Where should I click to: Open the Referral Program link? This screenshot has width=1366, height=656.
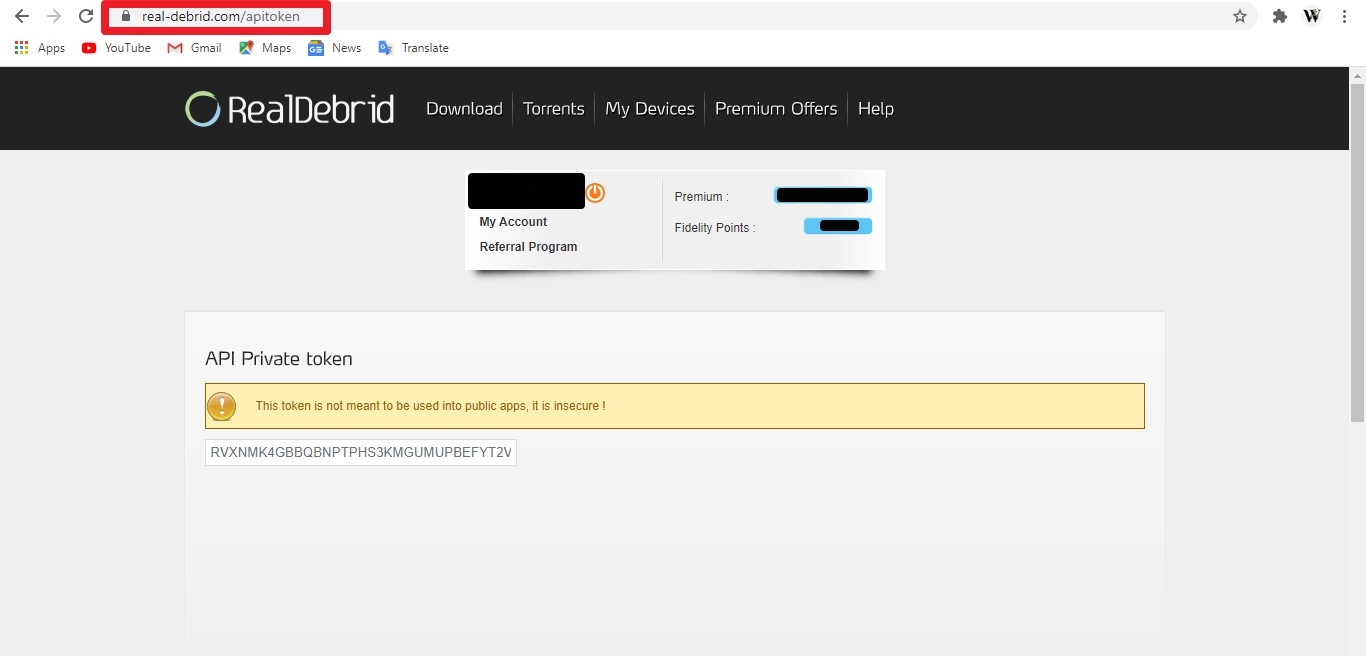click(x=528, y=247)
